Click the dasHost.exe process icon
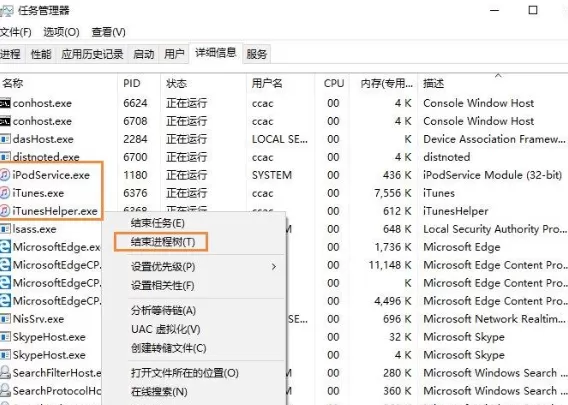 pos(5,139)
